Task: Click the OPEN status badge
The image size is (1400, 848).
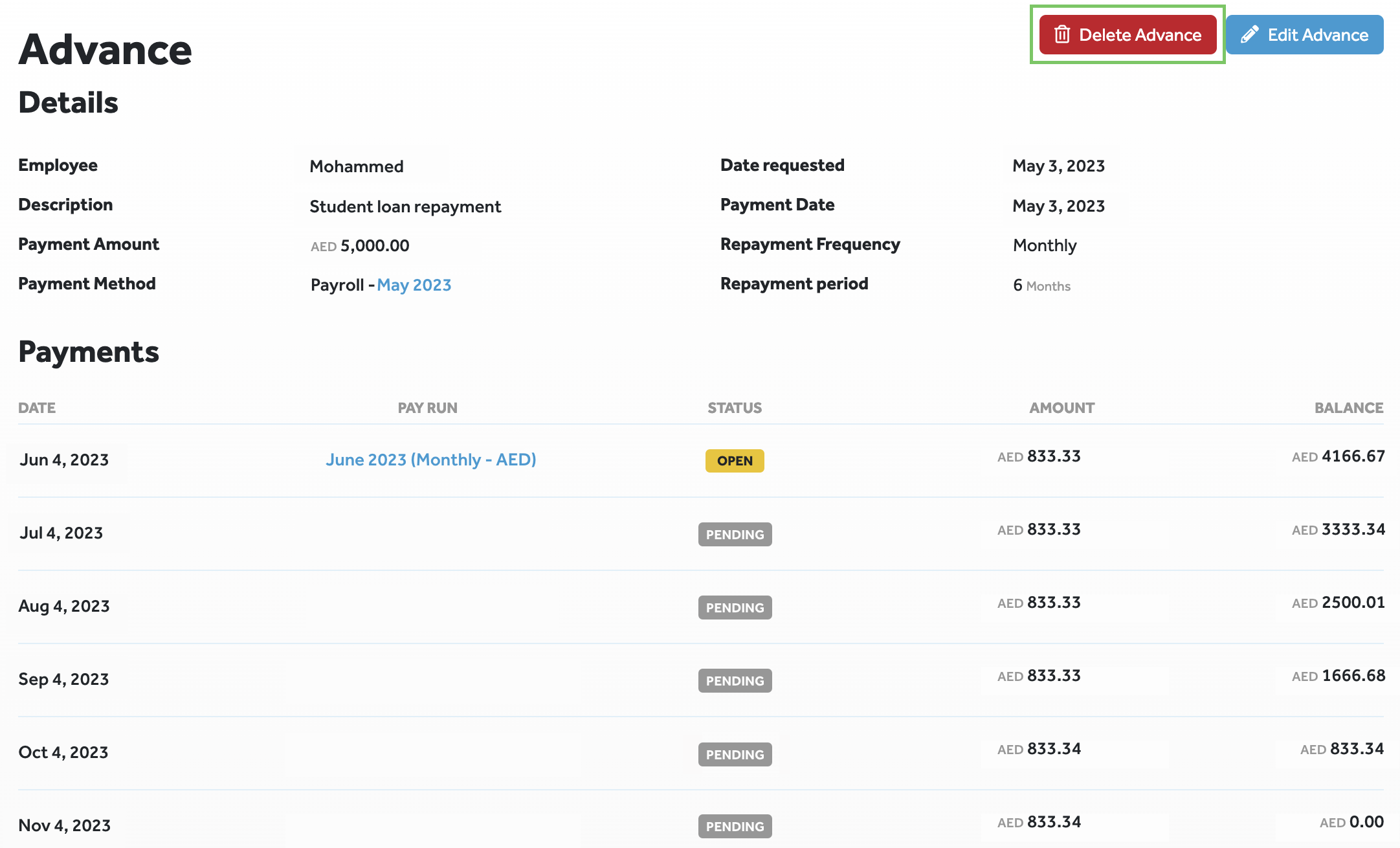Action: coord(735,461)
